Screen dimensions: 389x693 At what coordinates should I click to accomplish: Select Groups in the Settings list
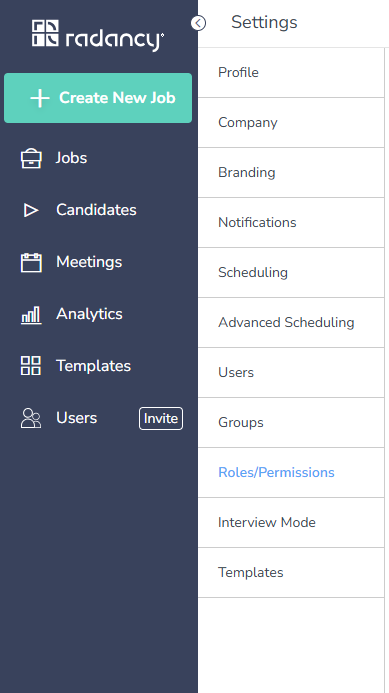pyautogui.click(x=291, y=422)
